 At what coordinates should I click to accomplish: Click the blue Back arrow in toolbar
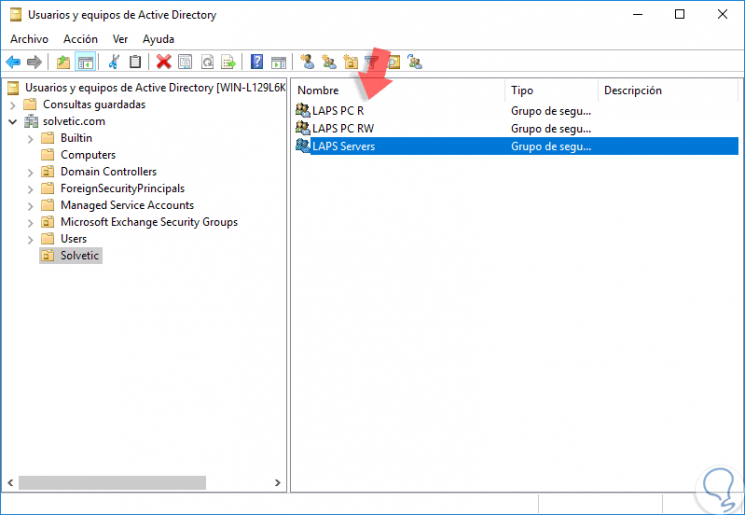[x=13, y=62]
